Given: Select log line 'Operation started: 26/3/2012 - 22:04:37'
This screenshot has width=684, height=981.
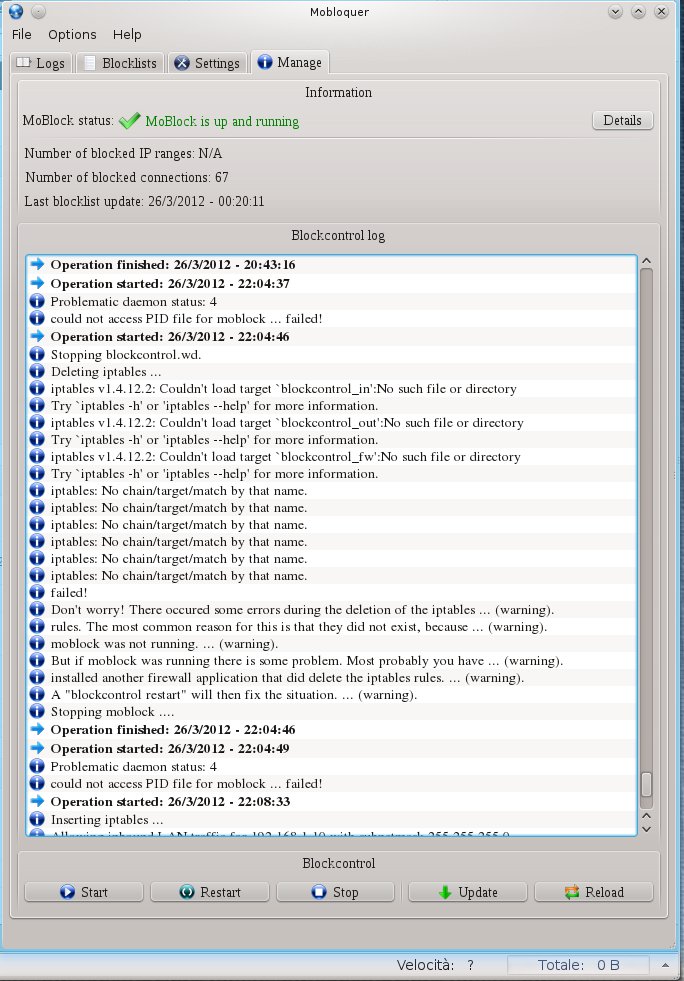Looking at the screenshot, I should point(332,283).
